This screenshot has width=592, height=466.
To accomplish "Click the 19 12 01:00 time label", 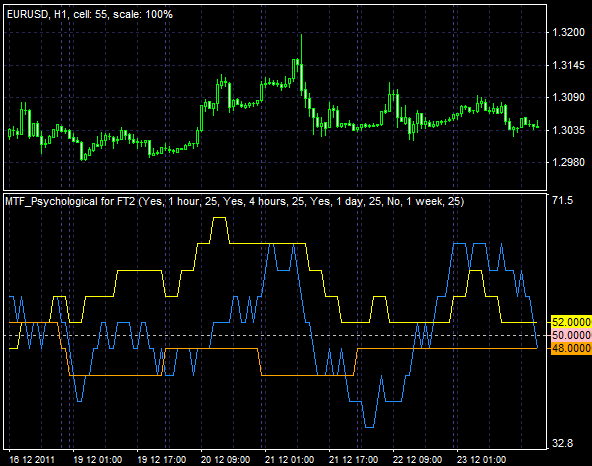I will [97, 460].
